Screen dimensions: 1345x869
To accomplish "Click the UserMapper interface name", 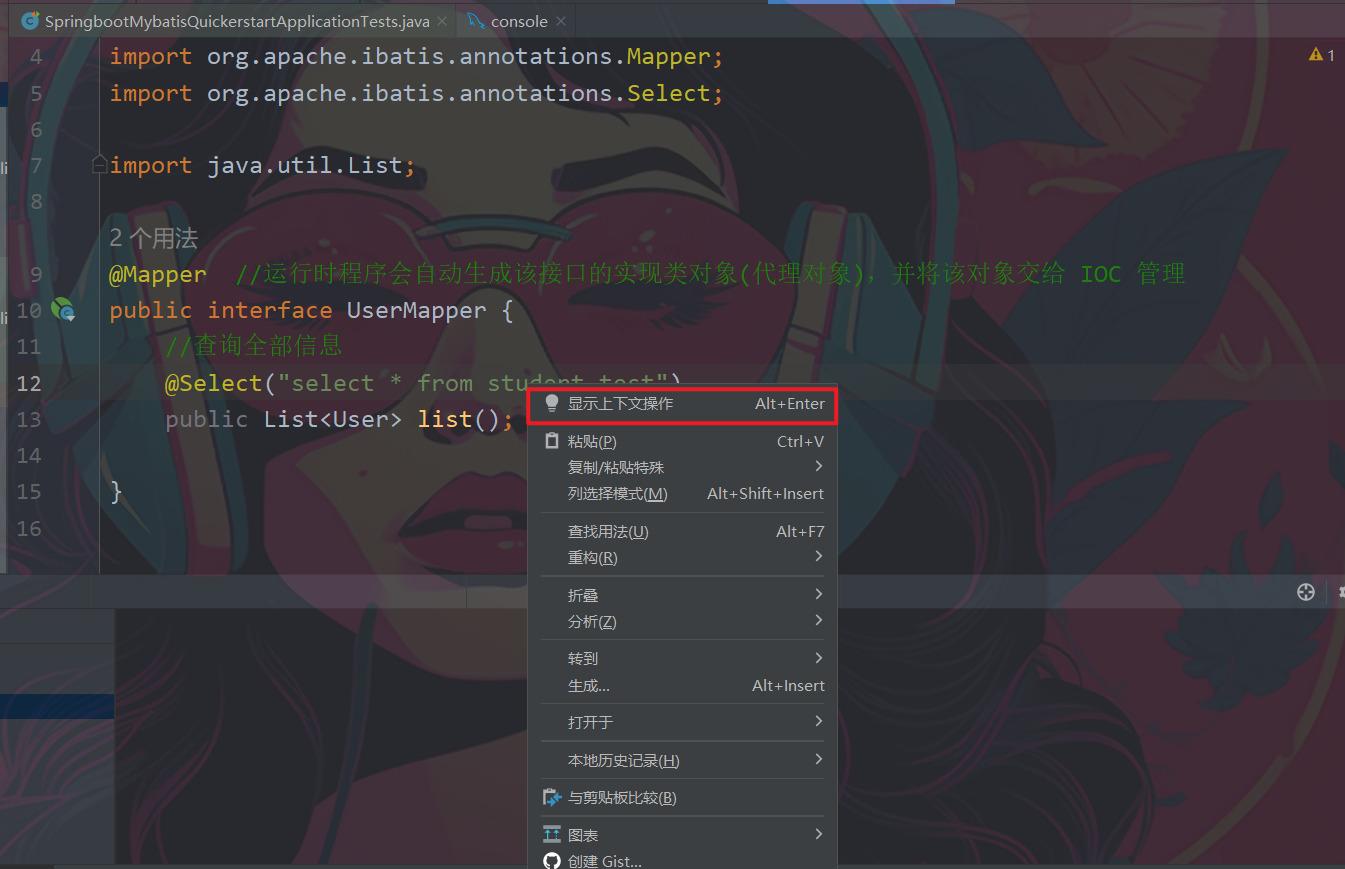I will coord(417,310).
